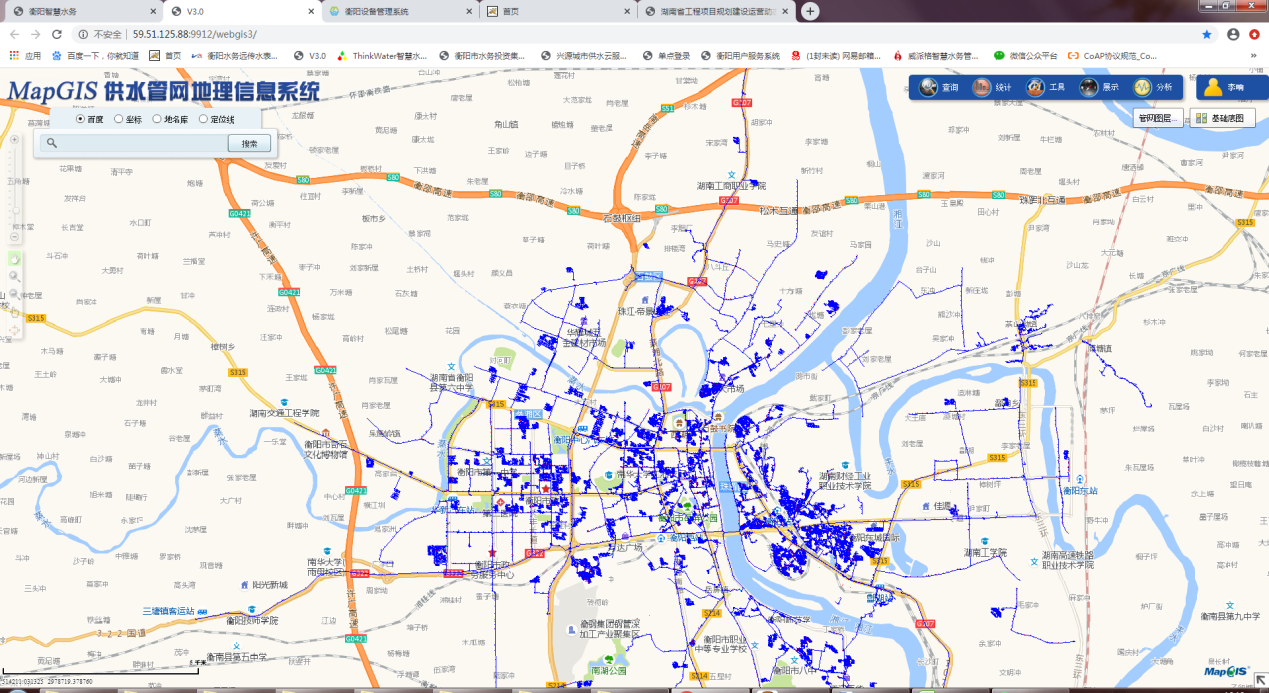Activate the magnifier zoom-out tool
Viewport: 1269px width, 693px height.
[x=14, y=294]
